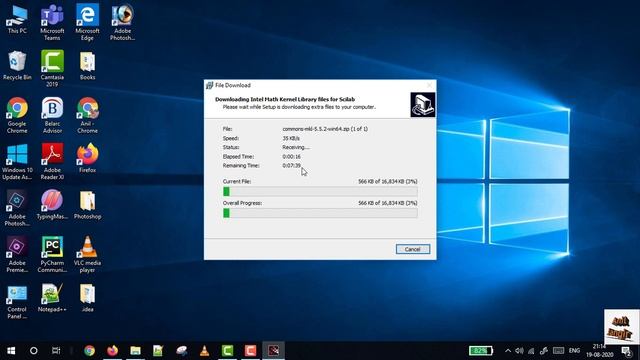Open Microsoft Teams desktop shortcut

[52, 22]
